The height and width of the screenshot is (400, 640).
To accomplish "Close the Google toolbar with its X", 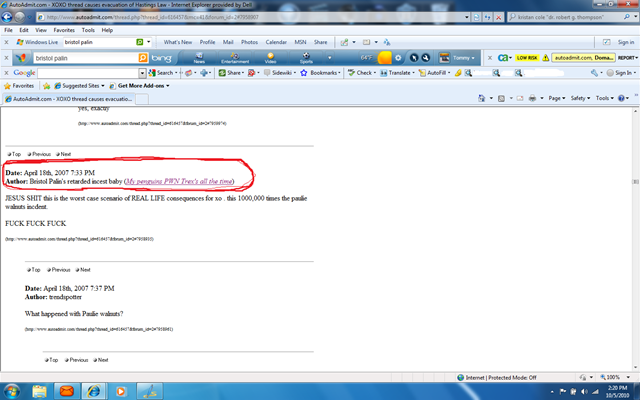I will pos(6,73).
